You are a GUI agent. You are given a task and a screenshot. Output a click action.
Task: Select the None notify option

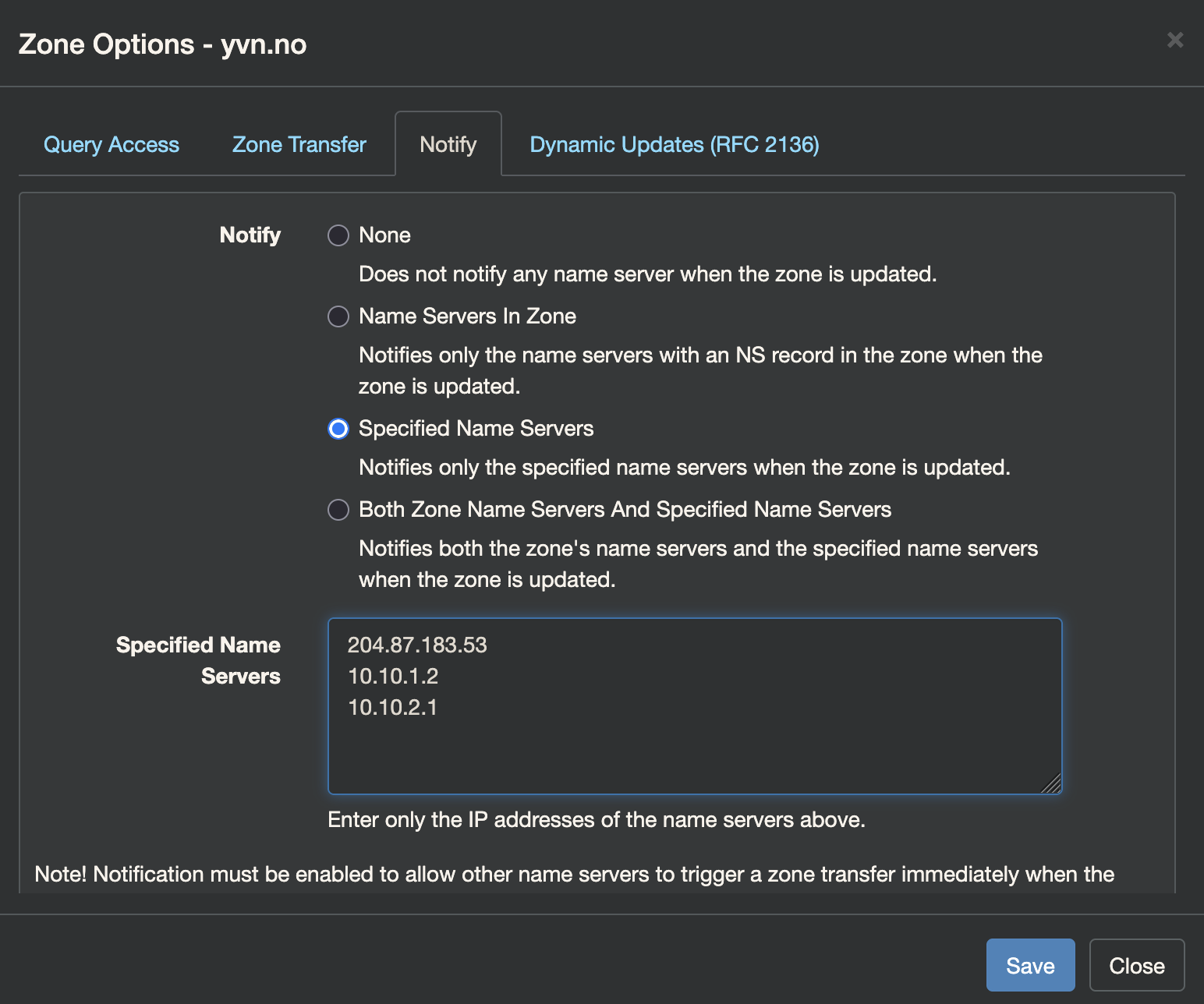tap(338, 235)
